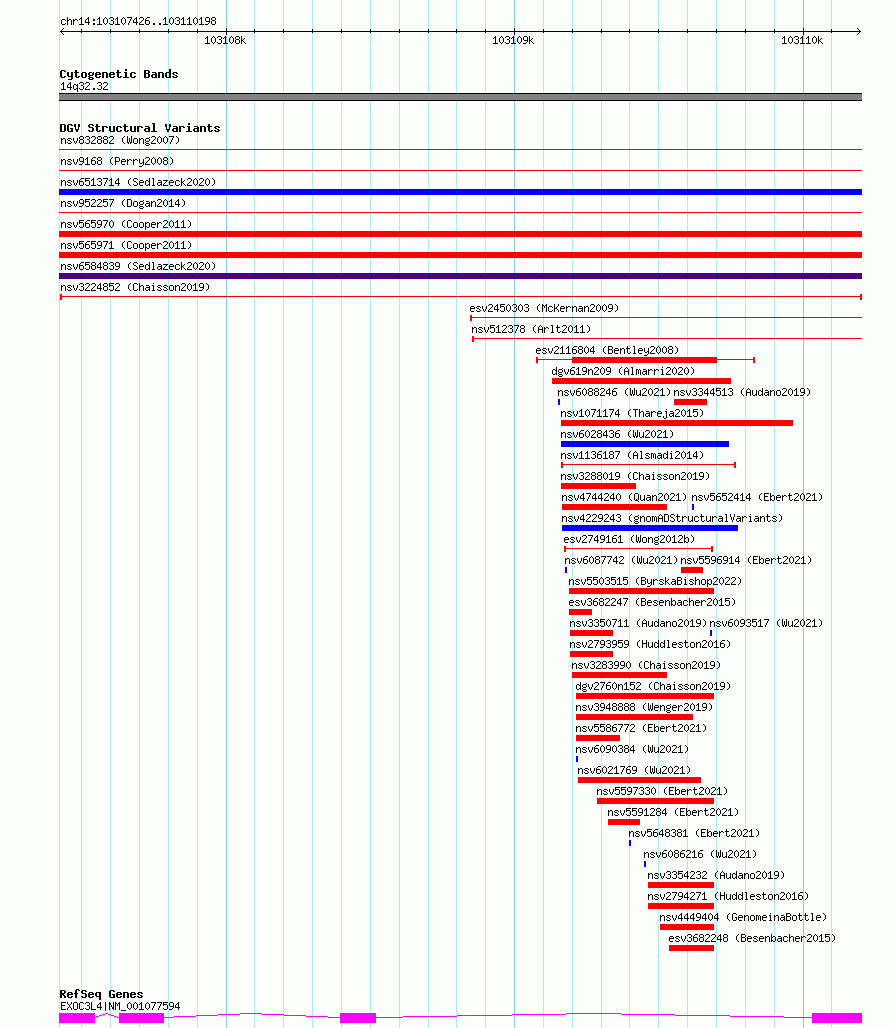Open the nsv5503515 (ByrskaBishop2022) variant

(x=655, y=581)
